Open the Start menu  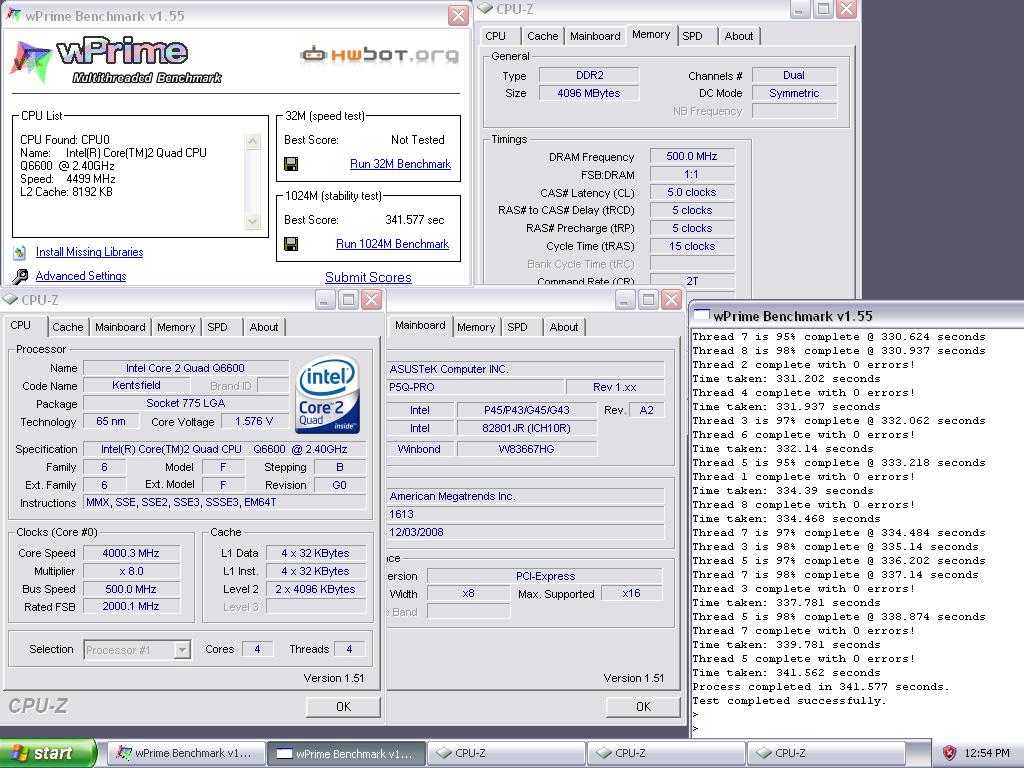tap(48, 753)
